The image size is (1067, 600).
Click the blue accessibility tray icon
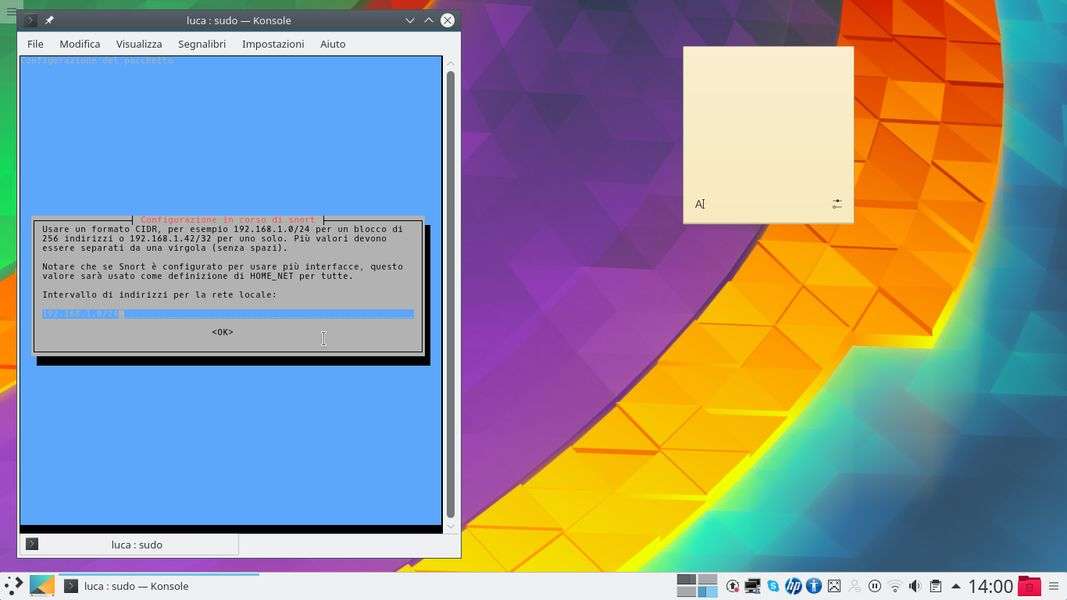[x=814, y=586]
